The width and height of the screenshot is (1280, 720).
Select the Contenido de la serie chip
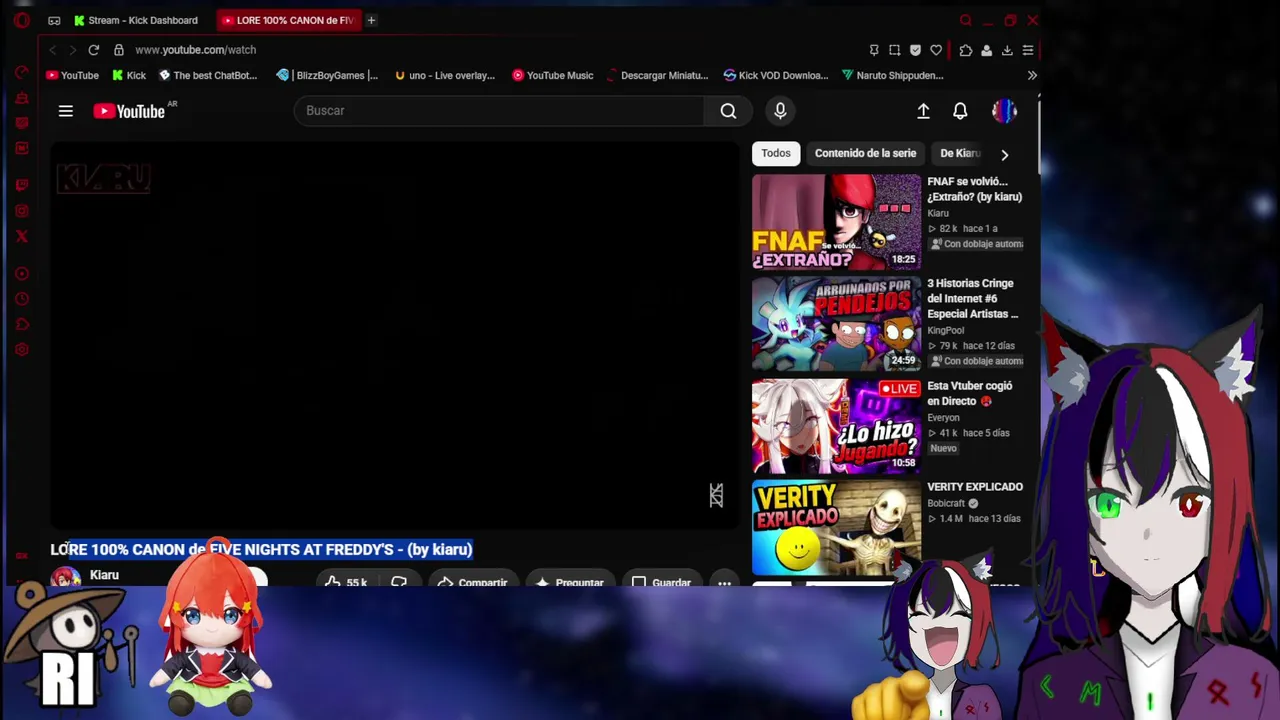[865, 153]
